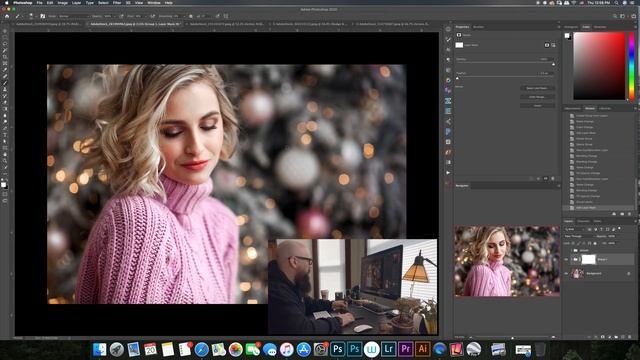Click the Invert button in Properties
This screenshot has width=640, height=360.
pos(537,105)
